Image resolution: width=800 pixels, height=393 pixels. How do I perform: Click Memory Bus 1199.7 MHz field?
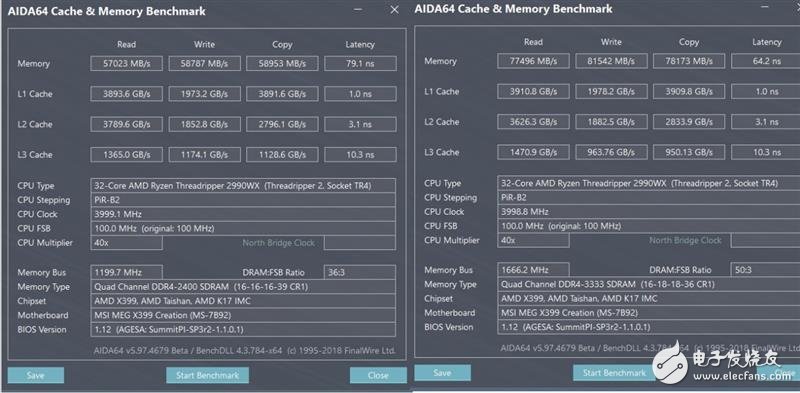127,272
